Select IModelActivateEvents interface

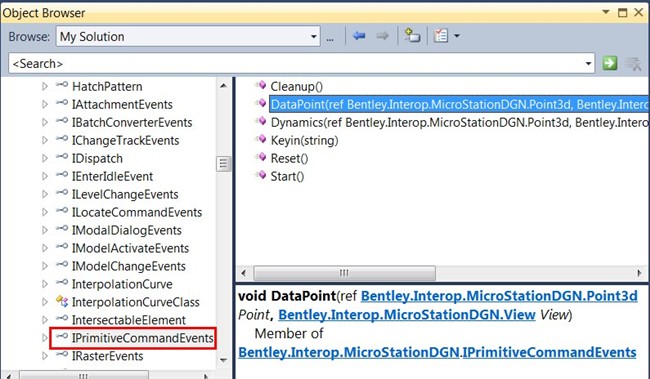[x=130, y=248]
